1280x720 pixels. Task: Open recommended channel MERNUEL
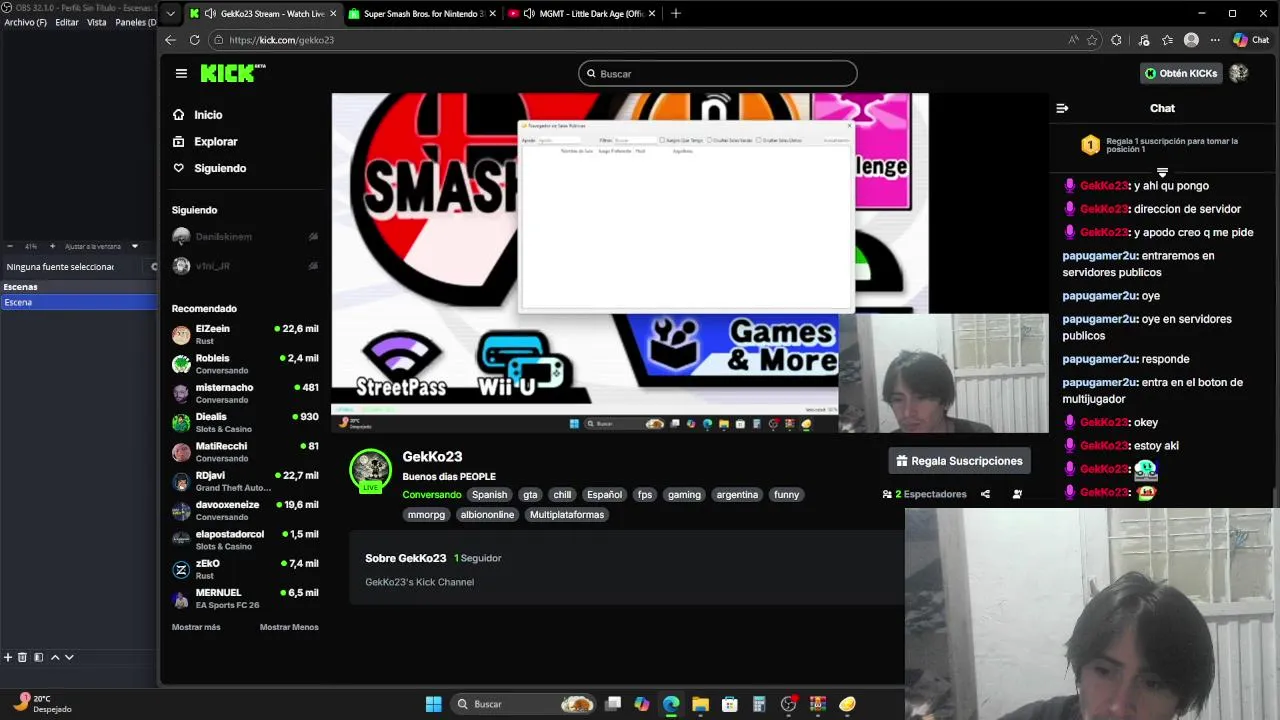(245, 599)
